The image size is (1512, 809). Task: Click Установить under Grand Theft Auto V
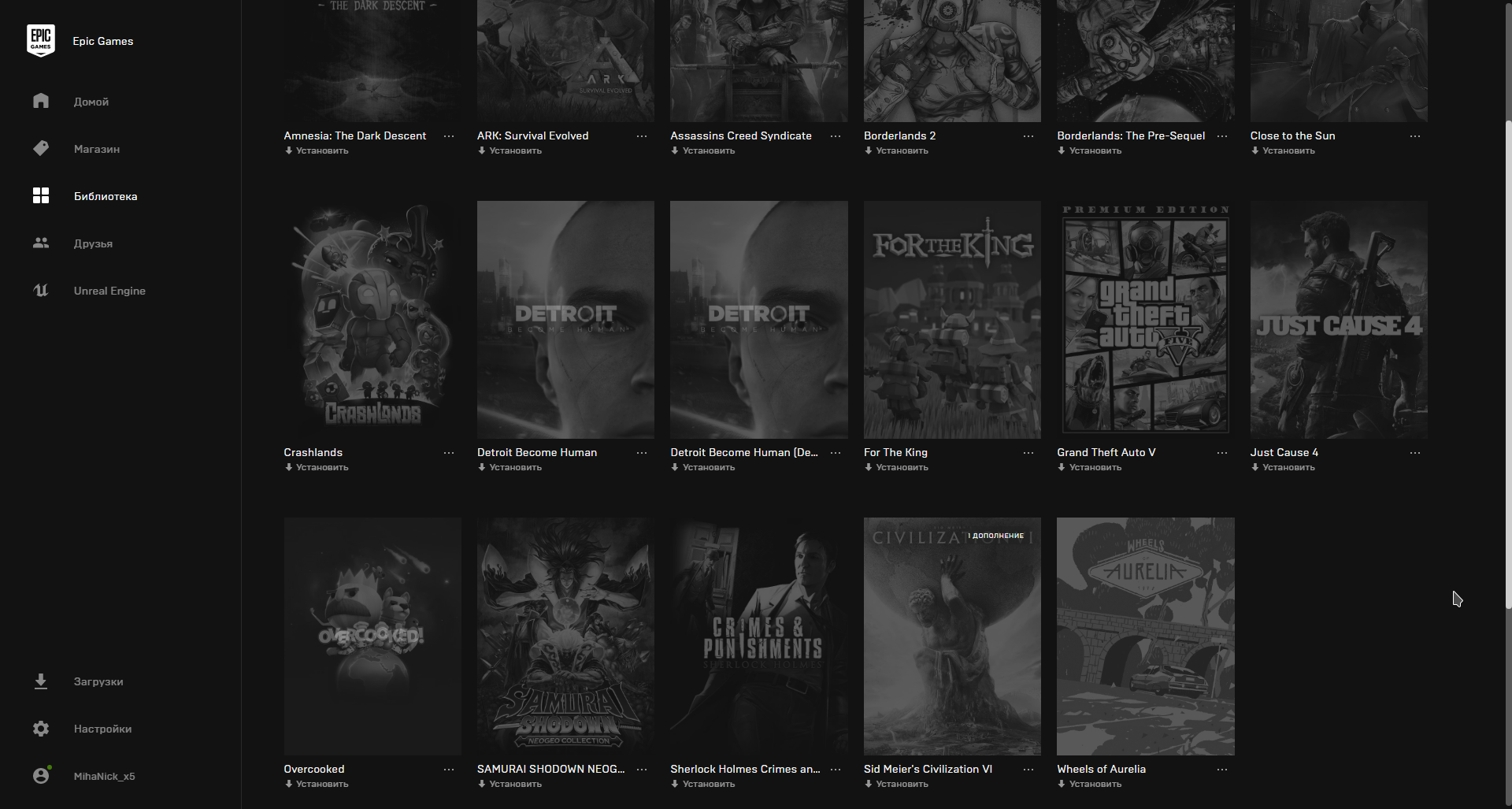click(1089, 467)
